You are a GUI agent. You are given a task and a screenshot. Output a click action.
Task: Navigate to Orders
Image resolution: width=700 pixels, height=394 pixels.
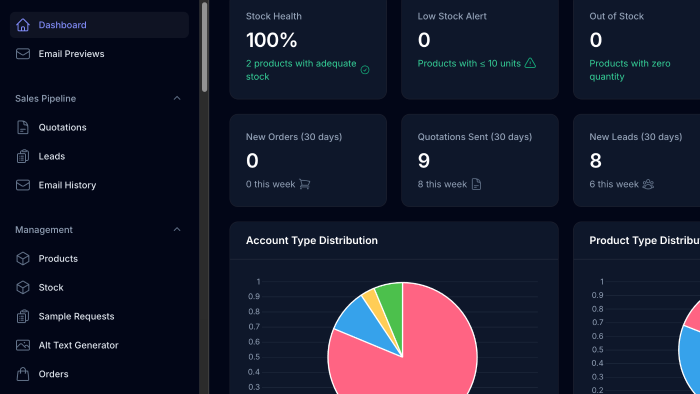pyautogui.click(x=99, y=374)
